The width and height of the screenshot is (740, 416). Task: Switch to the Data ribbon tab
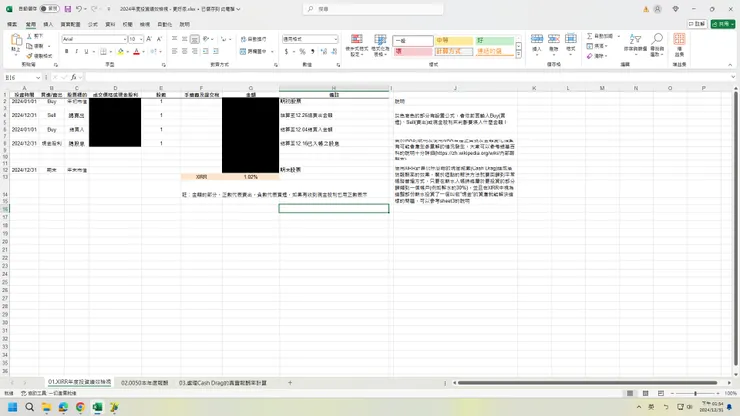pyautogui.click(x=110, y=24)
